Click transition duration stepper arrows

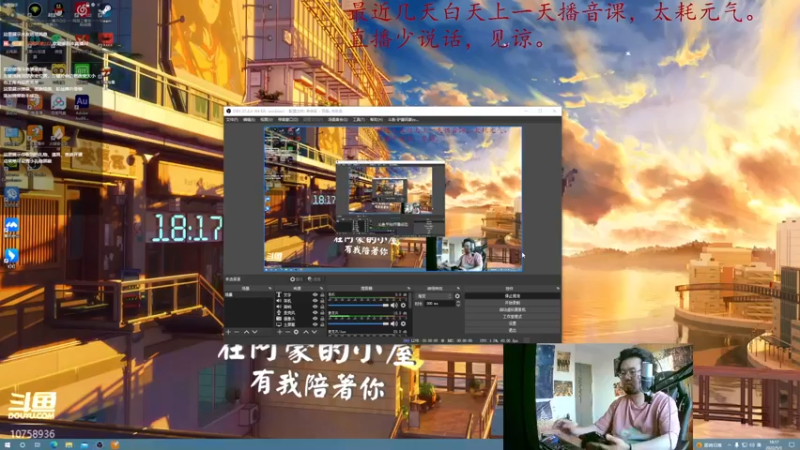458,304
